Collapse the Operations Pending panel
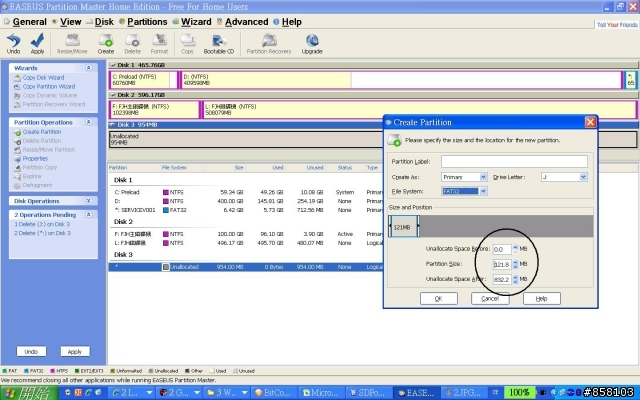 88,214
